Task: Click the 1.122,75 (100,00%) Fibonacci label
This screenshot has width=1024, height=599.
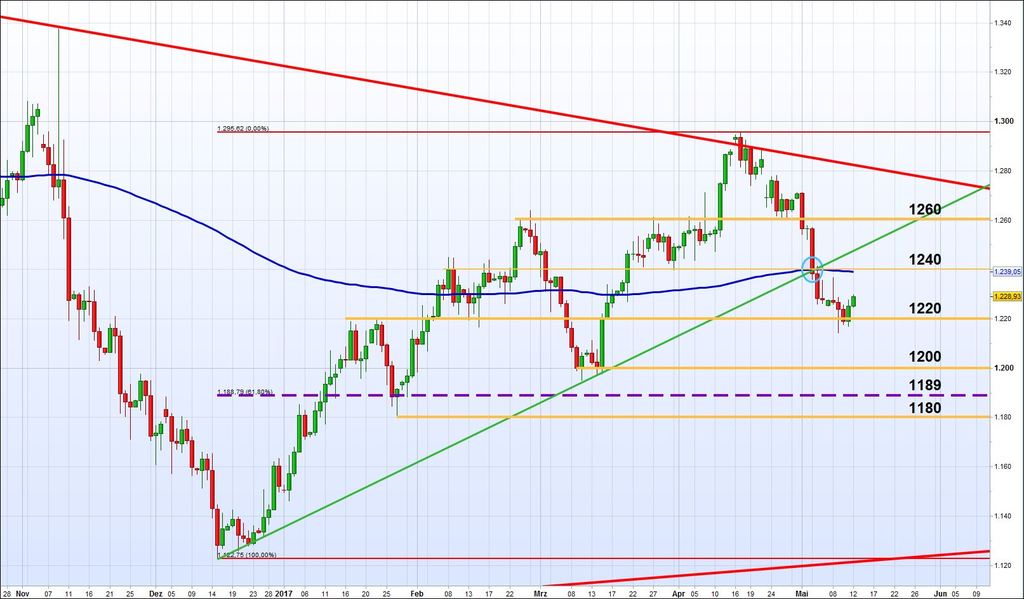Action: click(x=248, y=554)
